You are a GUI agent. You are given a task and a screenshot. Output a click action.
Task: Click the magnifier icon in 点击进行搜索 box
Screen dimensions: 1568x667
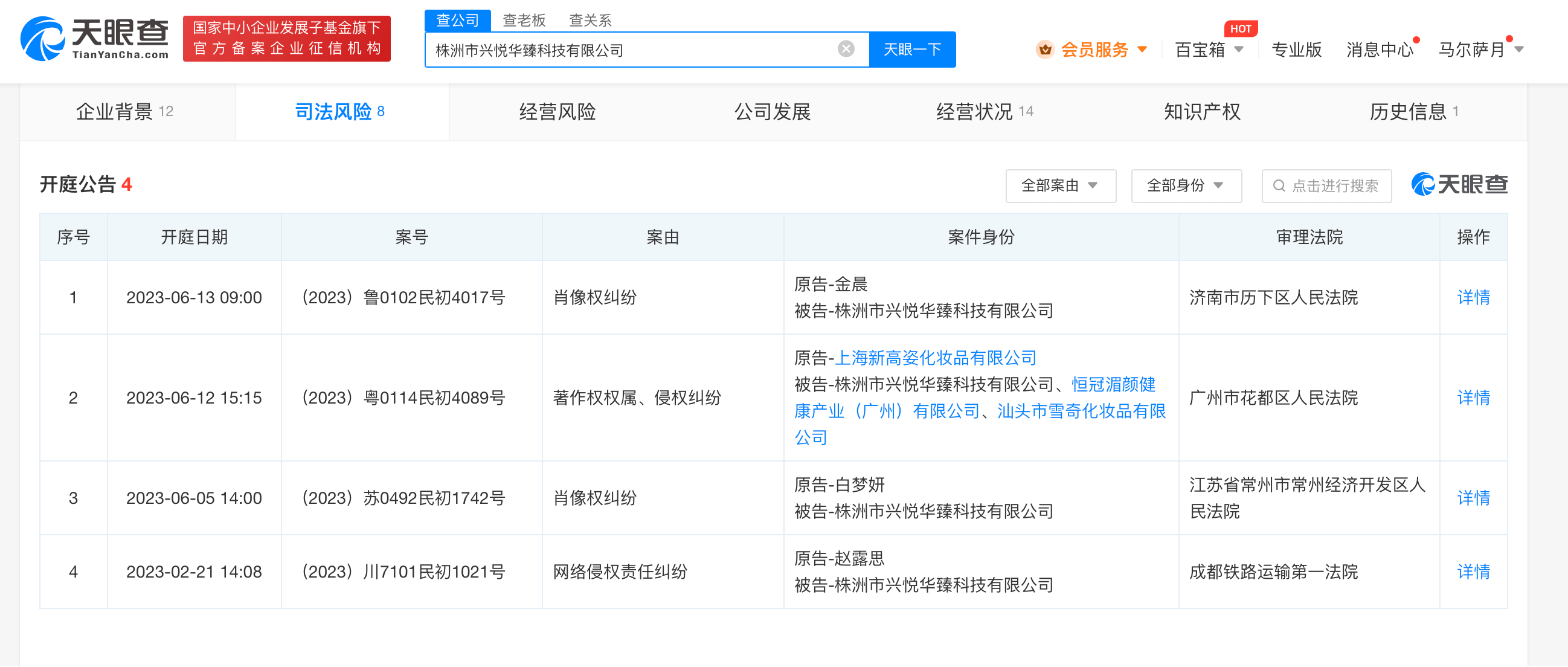pos(1279,186)
